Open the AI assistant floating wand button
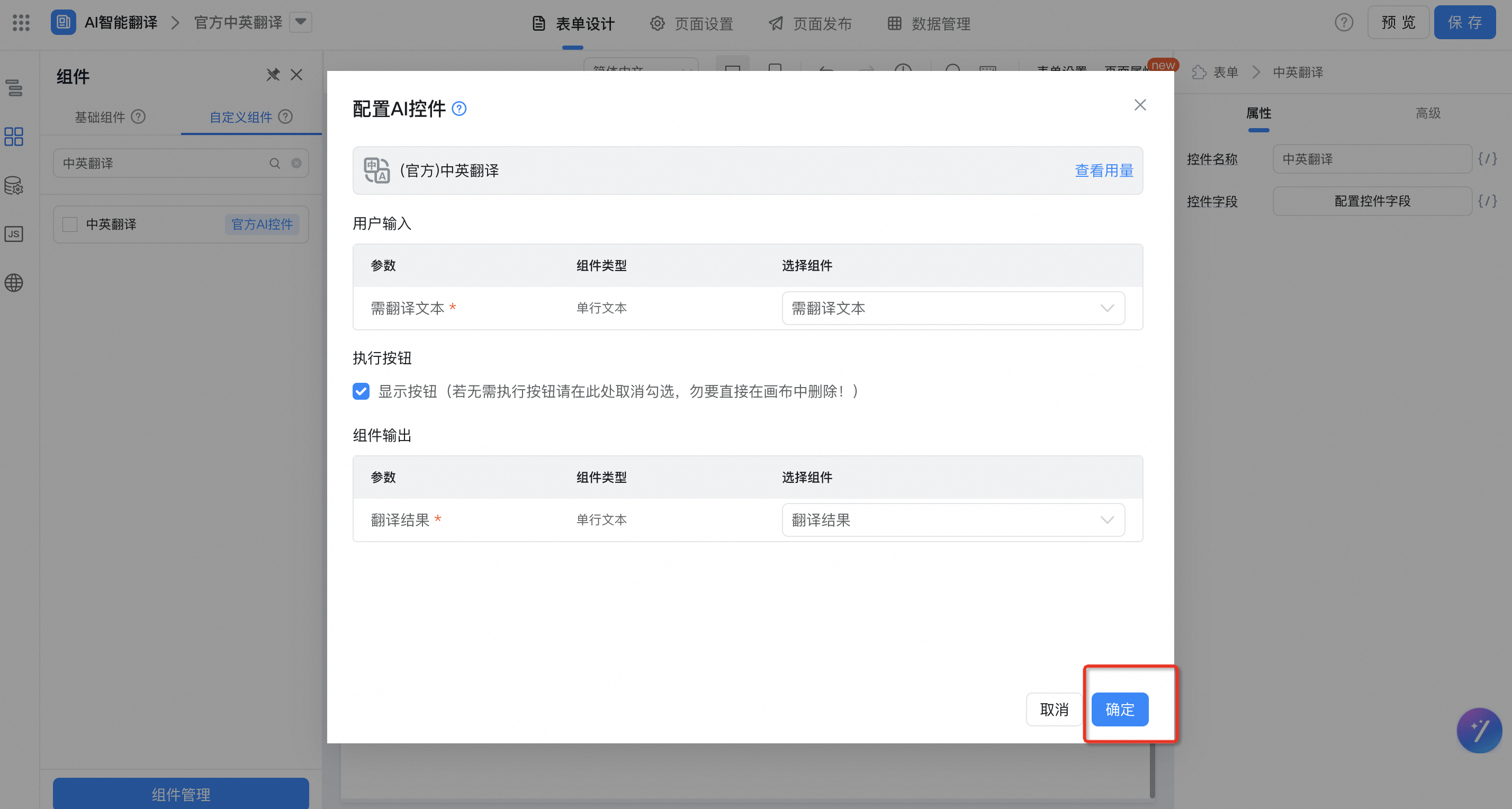Image resolution: width=1512 pixels, height=809 pixels. [1479, 730]
